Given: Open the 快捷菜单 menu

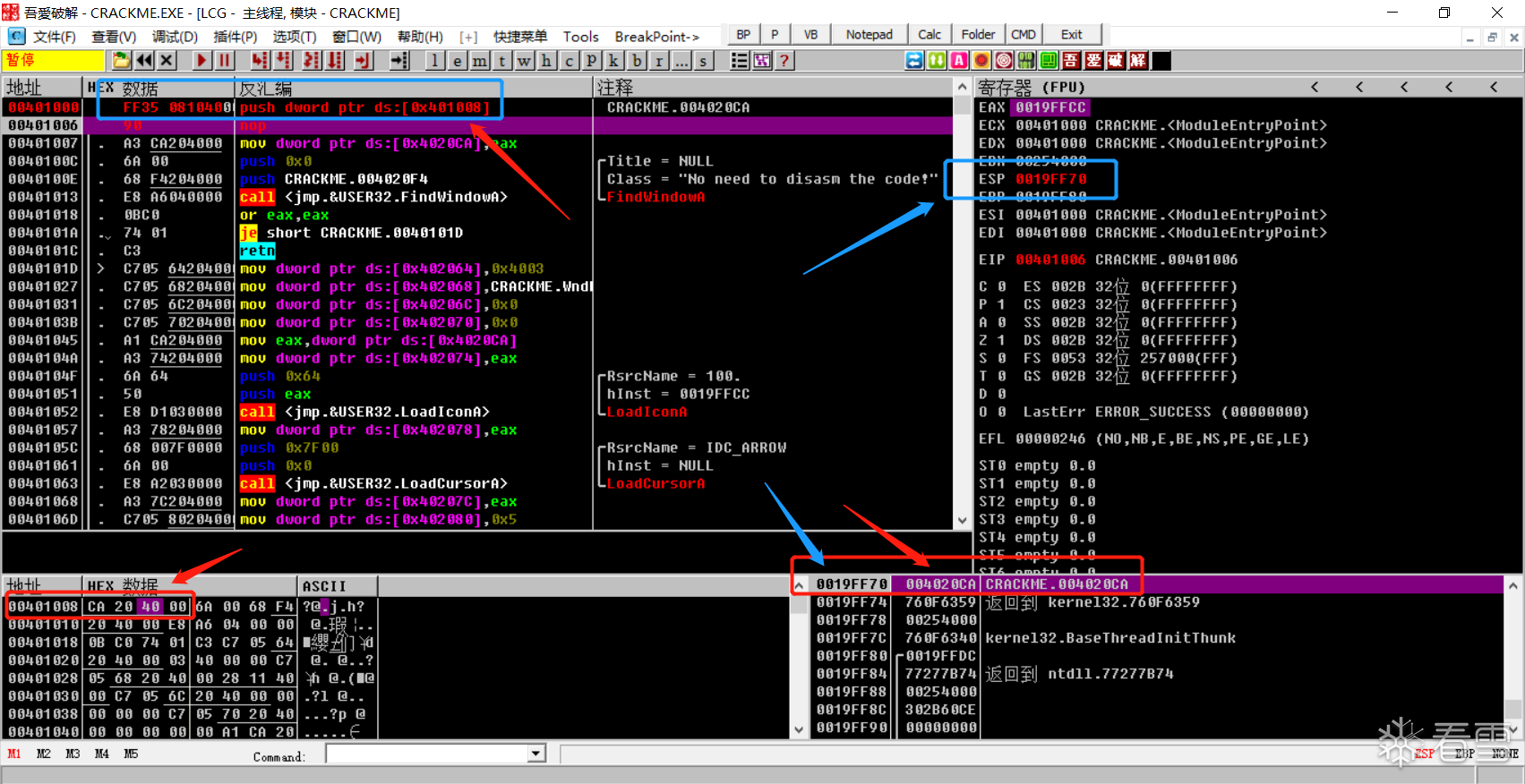Looking at the screenshot, I should pos(520,37).
